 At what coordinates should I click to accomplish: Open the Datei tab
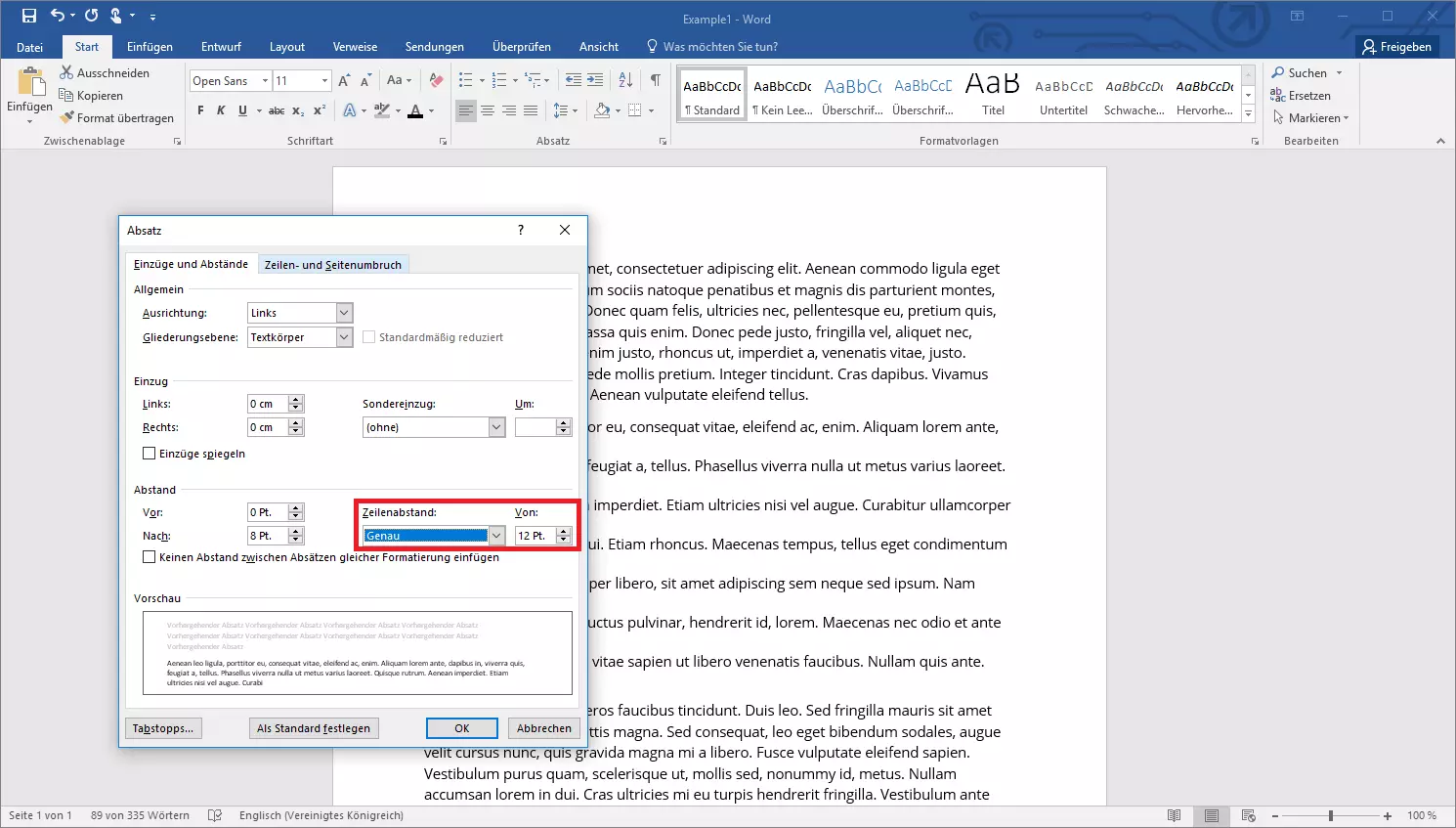tap(30, 47)
